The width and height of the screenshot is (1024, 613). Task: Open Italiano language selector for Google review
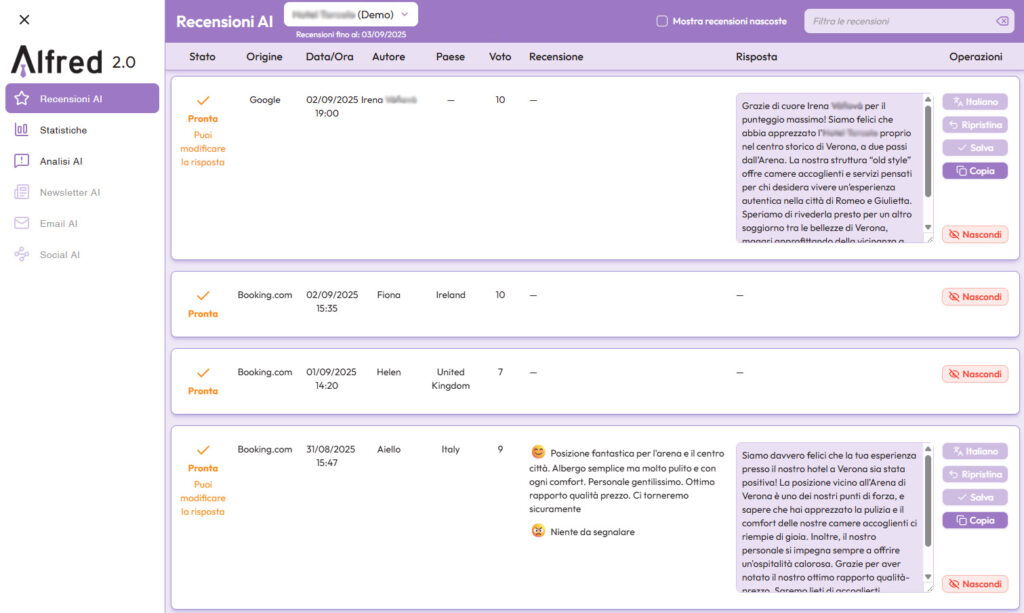(974, 102)
